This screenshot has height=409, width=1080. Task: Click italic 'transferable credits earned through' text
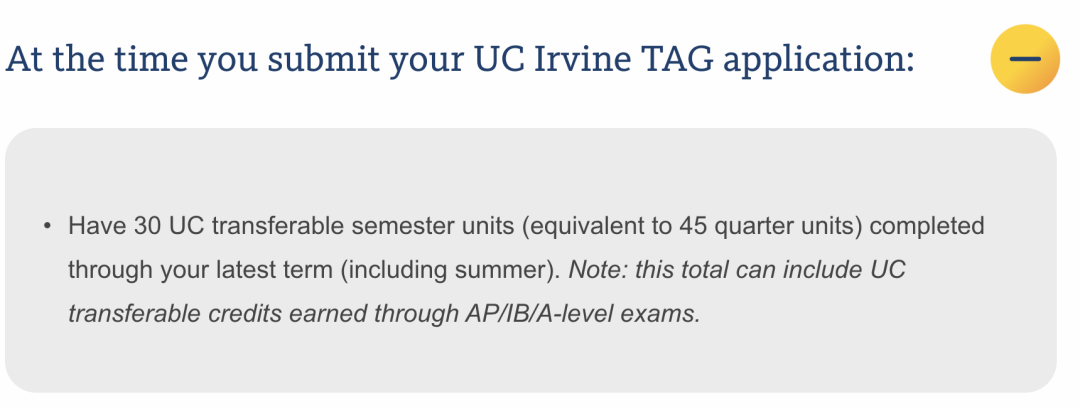tap(263, 314)
